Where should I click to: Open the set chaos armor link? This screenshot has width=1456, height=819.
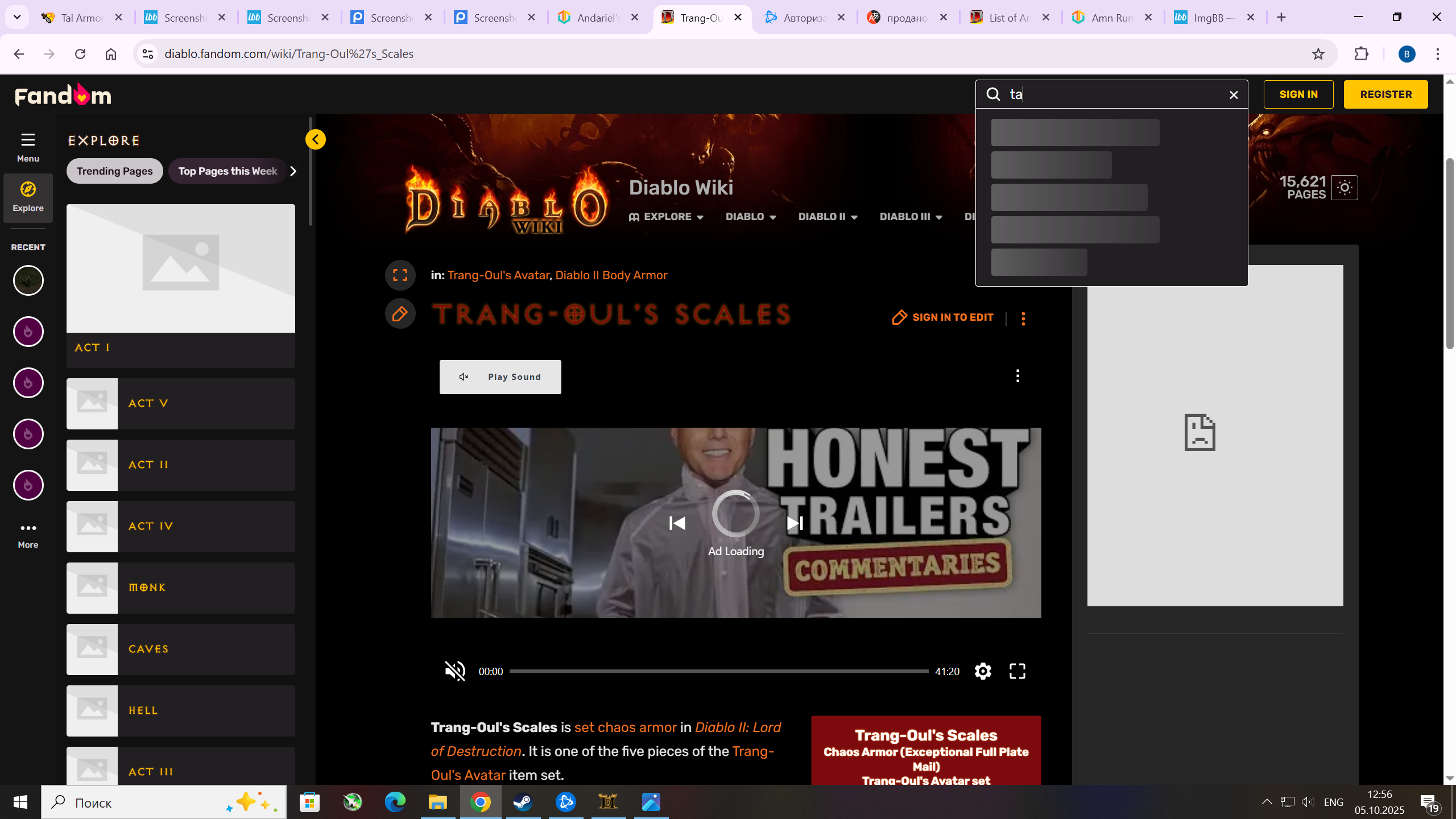(x=626, y=727)
